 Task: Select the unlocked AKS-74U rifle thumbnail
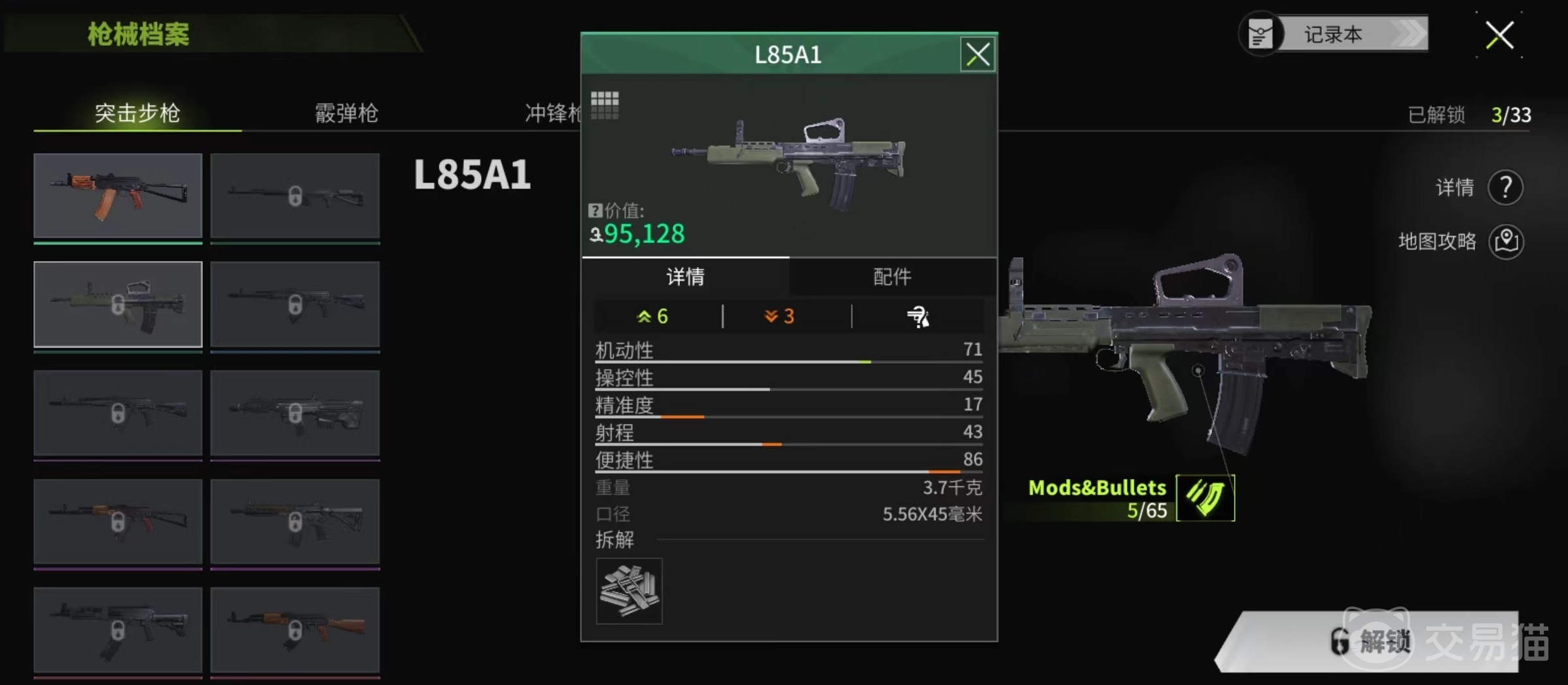coord(118,196)
